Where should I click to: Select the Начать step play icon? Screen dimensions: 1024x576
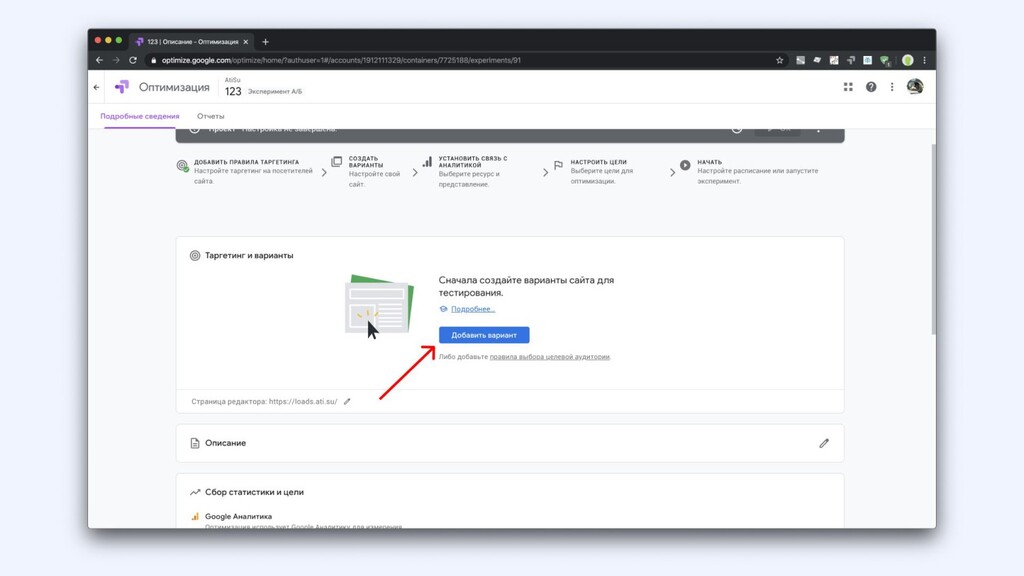(x=684, y=165)
